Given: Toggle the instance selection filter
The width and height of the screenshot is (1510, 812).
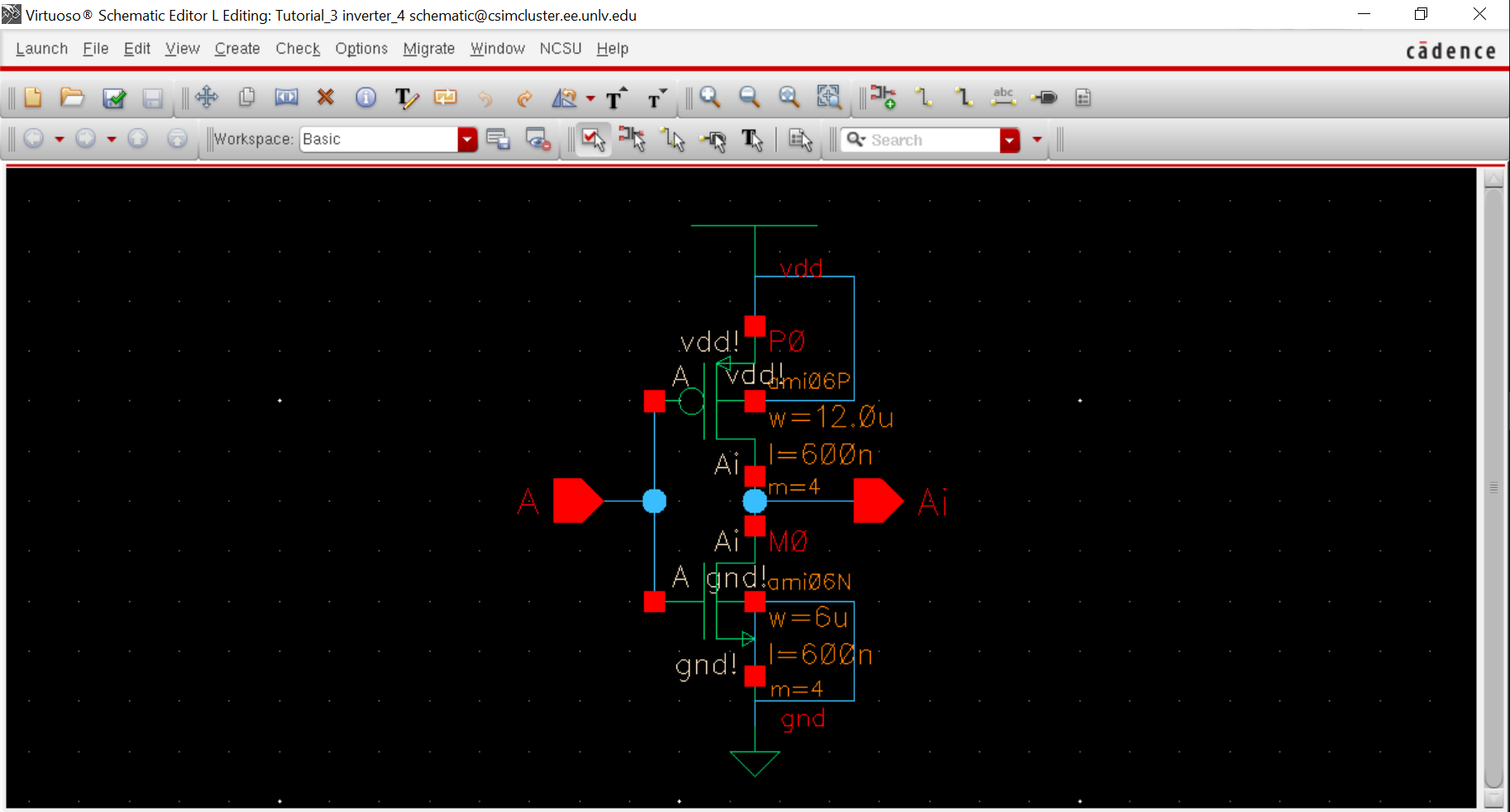Looking at the screenshot, I should [633, 140].
